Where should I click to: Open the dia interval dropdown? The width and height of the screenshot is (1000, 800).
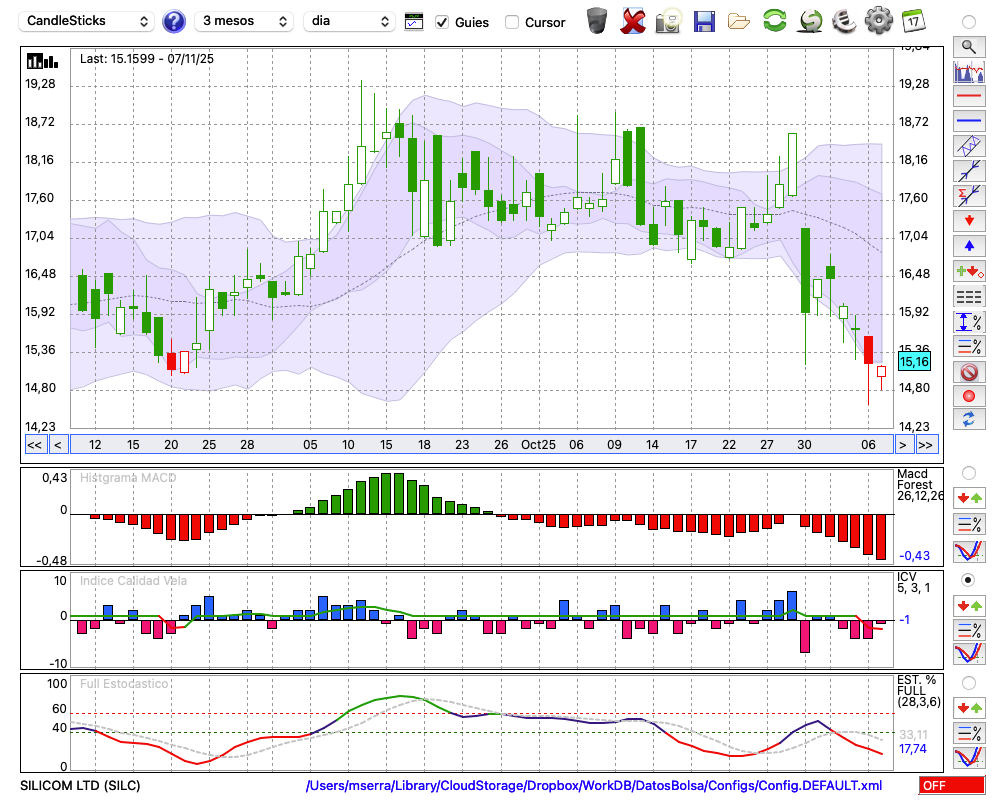(349, 21)
